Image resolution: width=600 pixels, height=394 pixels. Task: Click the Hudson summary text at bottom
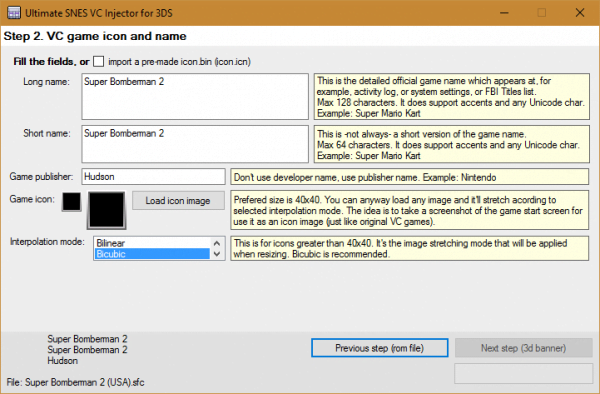pyautogui.click(x=62, y=360)
